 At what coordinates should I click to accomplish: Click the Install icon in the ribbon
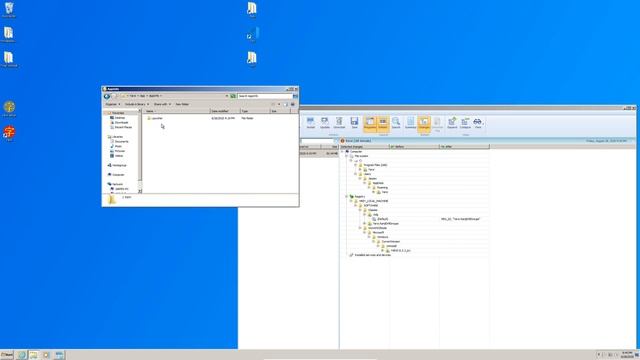[x=311, y=123]
